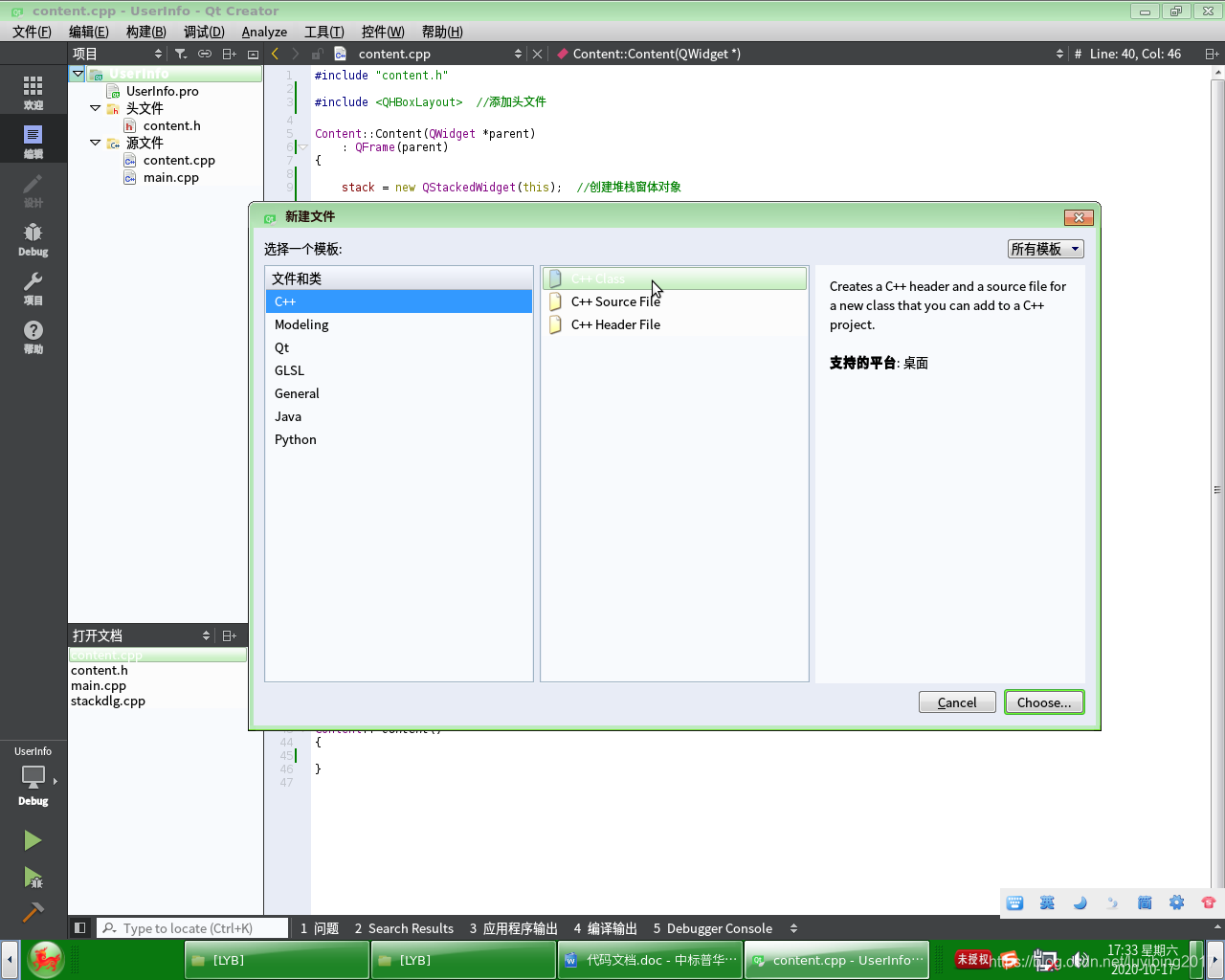Open content.h in project tree
The height and width of the screenshot is (980, 1225).
pos(171,125)
